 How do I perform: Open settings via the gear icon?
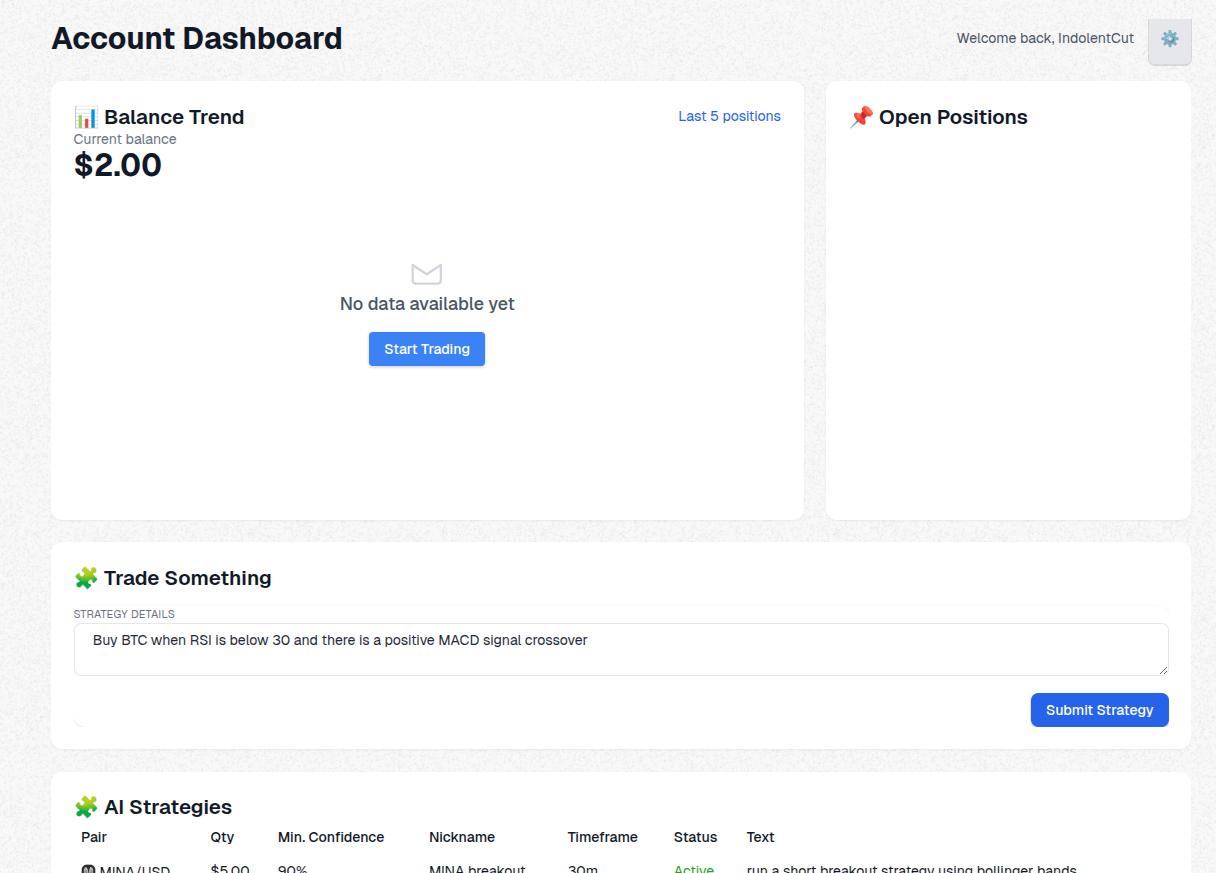tap(1169, 41)
